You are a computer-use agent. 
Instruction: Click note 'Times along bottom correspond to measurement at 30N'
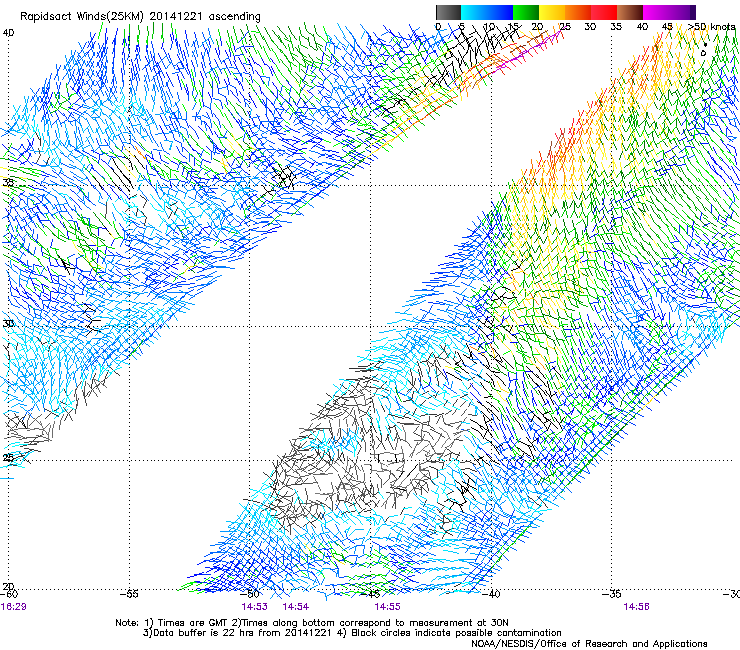point(375,623)
